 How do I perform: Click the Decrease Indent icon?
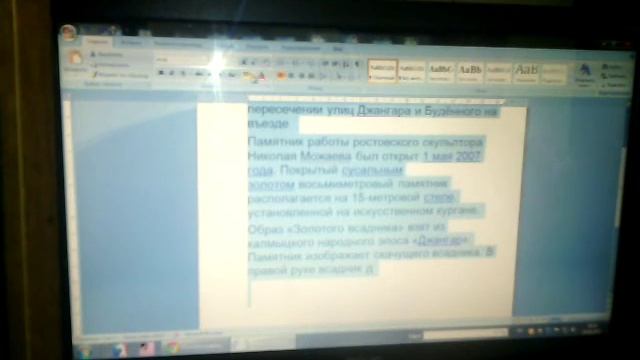click(325, 64)
